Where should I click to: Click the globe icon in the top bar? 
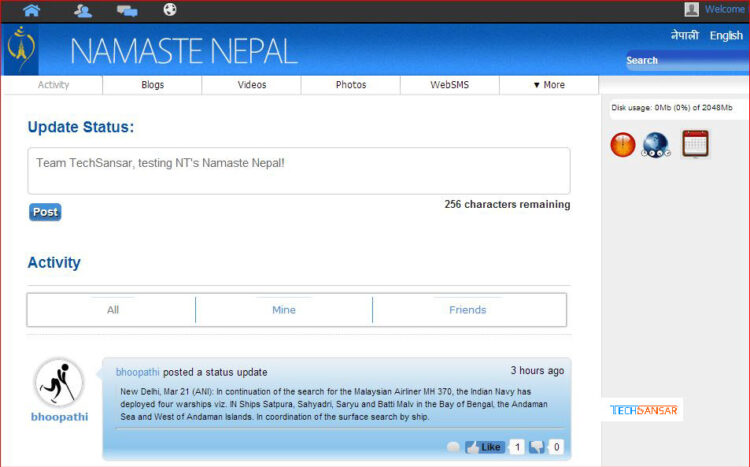pyautogui.click(x=170, y=10)
